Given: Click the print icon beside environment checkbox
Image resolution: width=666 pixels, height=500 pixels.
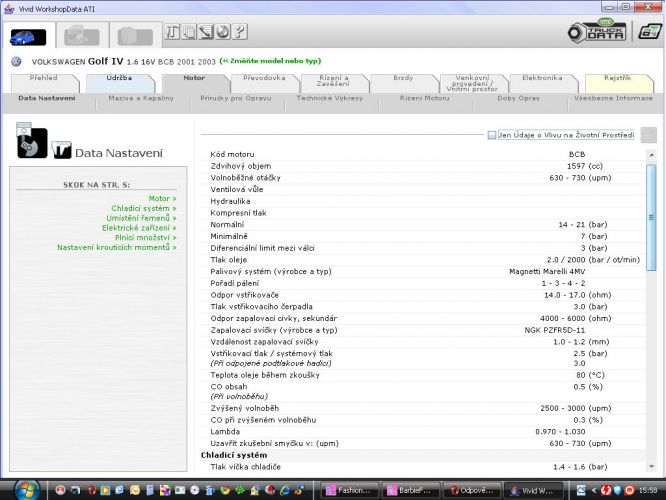Looking at the screenshot, I should point(649,135).
